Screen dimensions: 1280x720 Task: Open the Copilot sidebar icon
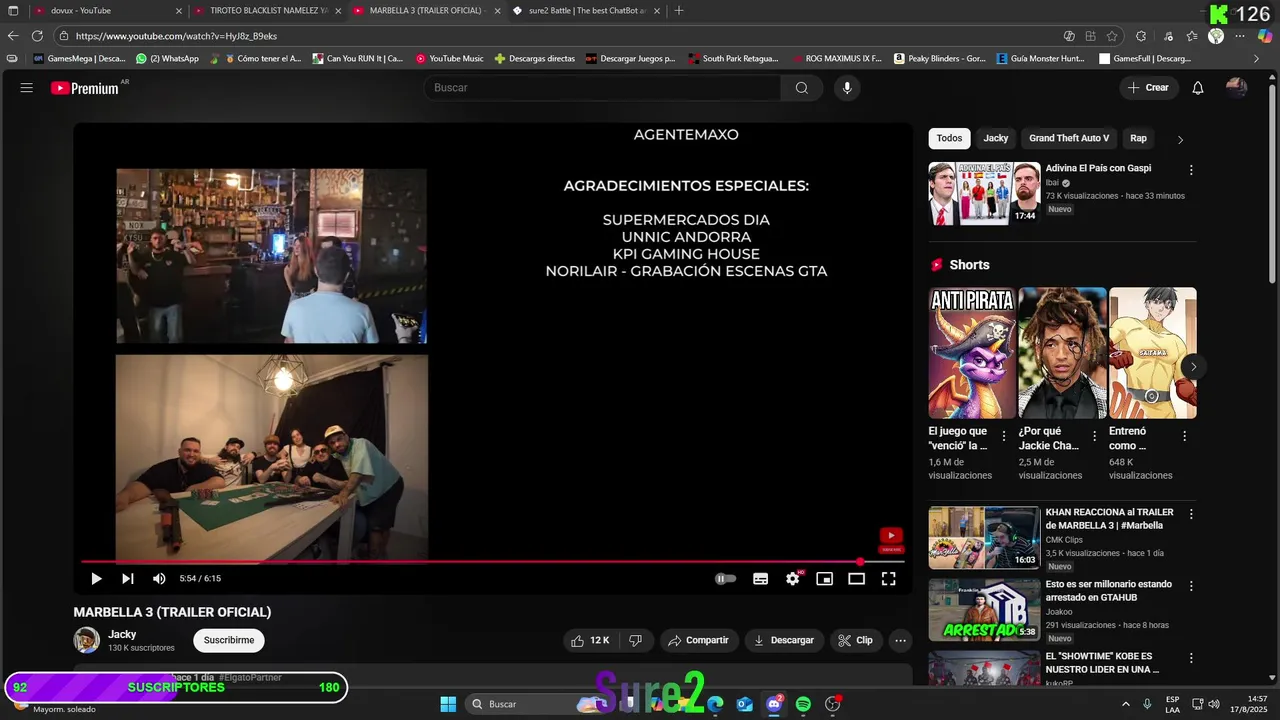(1265, 36)
